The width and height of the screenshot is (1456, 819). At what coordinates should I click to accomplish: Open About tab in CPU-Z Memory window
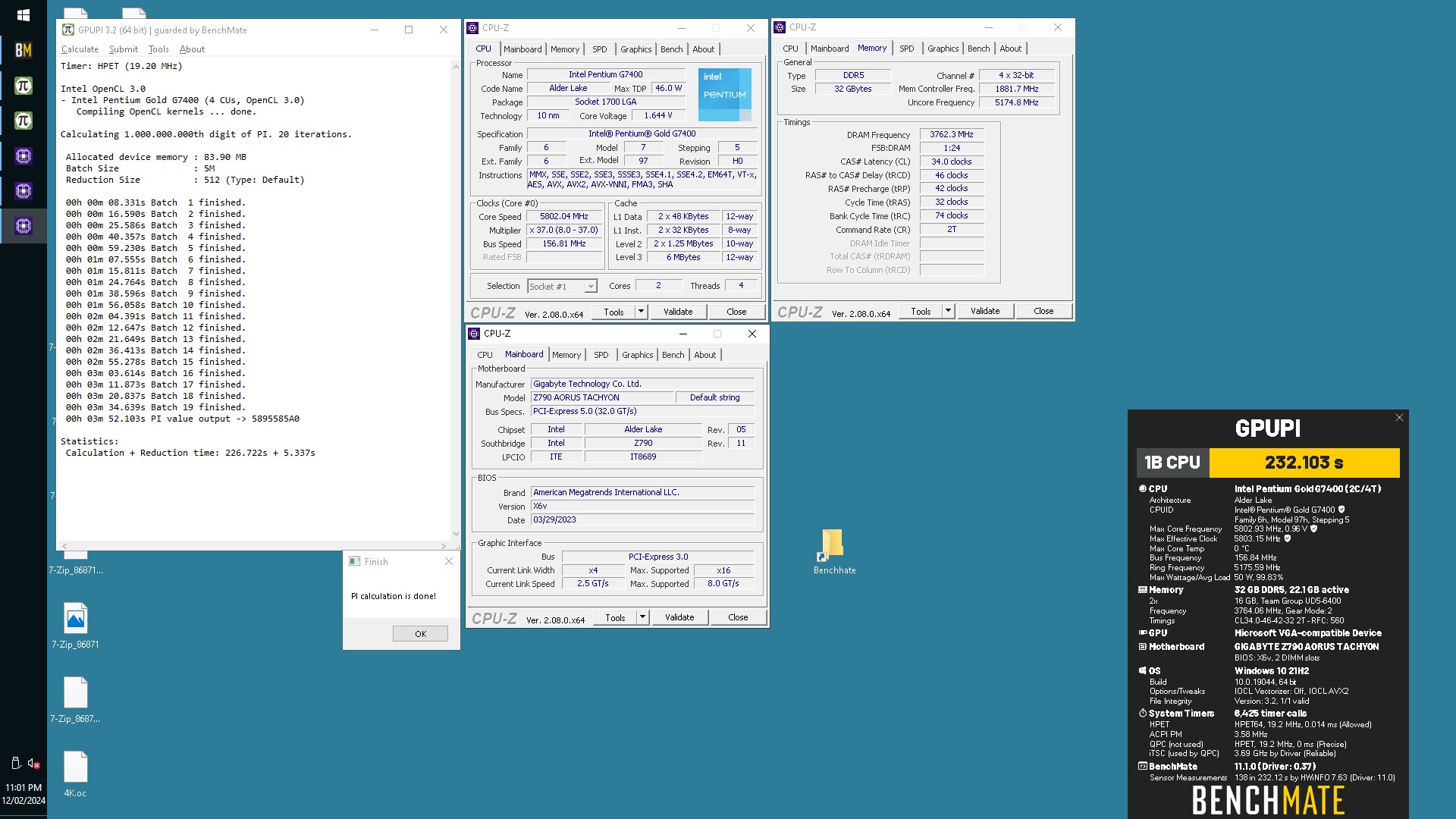(1010, 49)
